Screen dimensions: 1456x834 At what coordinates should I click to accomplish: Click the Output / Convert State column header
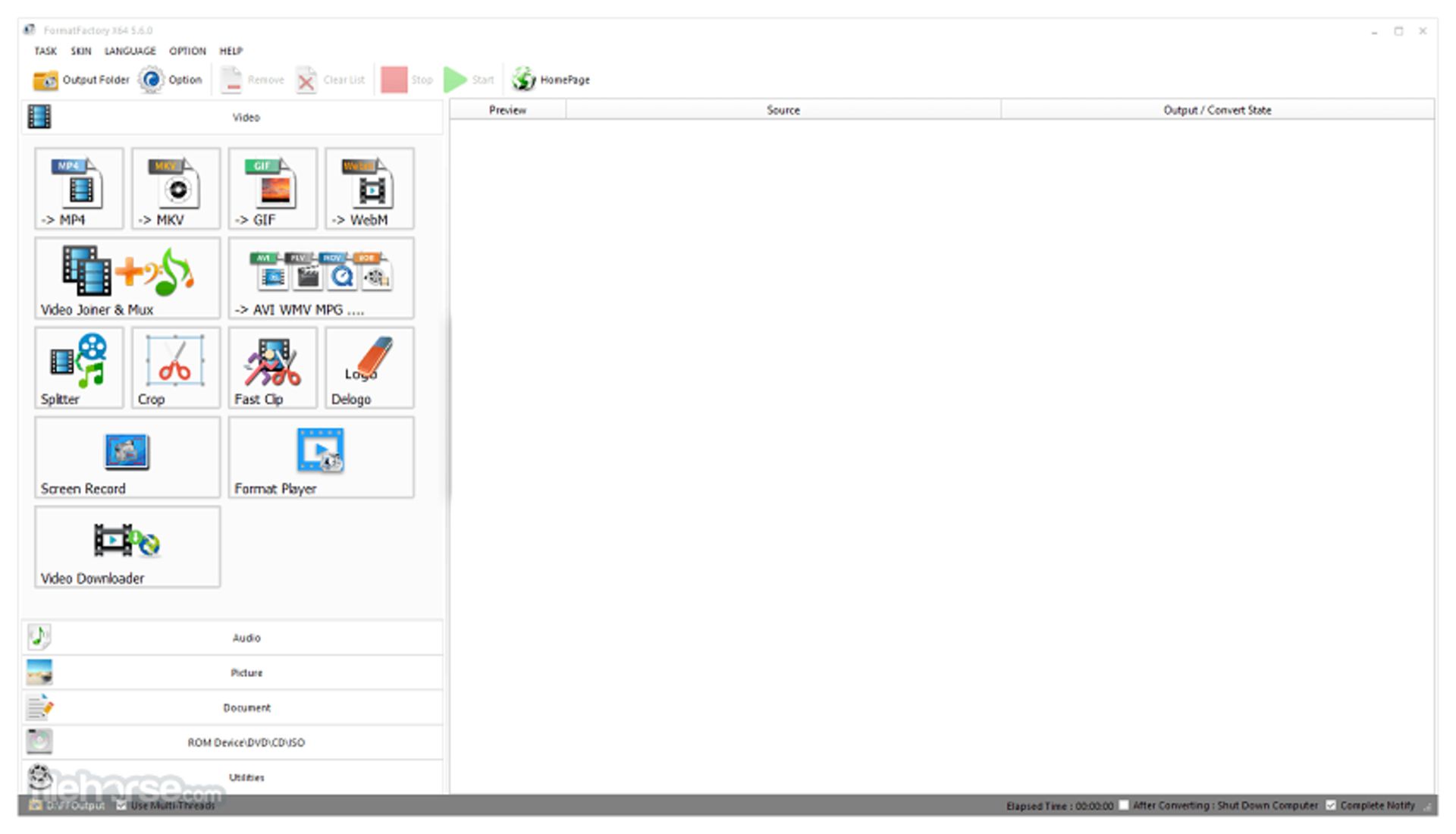[x=1218, y=110]
